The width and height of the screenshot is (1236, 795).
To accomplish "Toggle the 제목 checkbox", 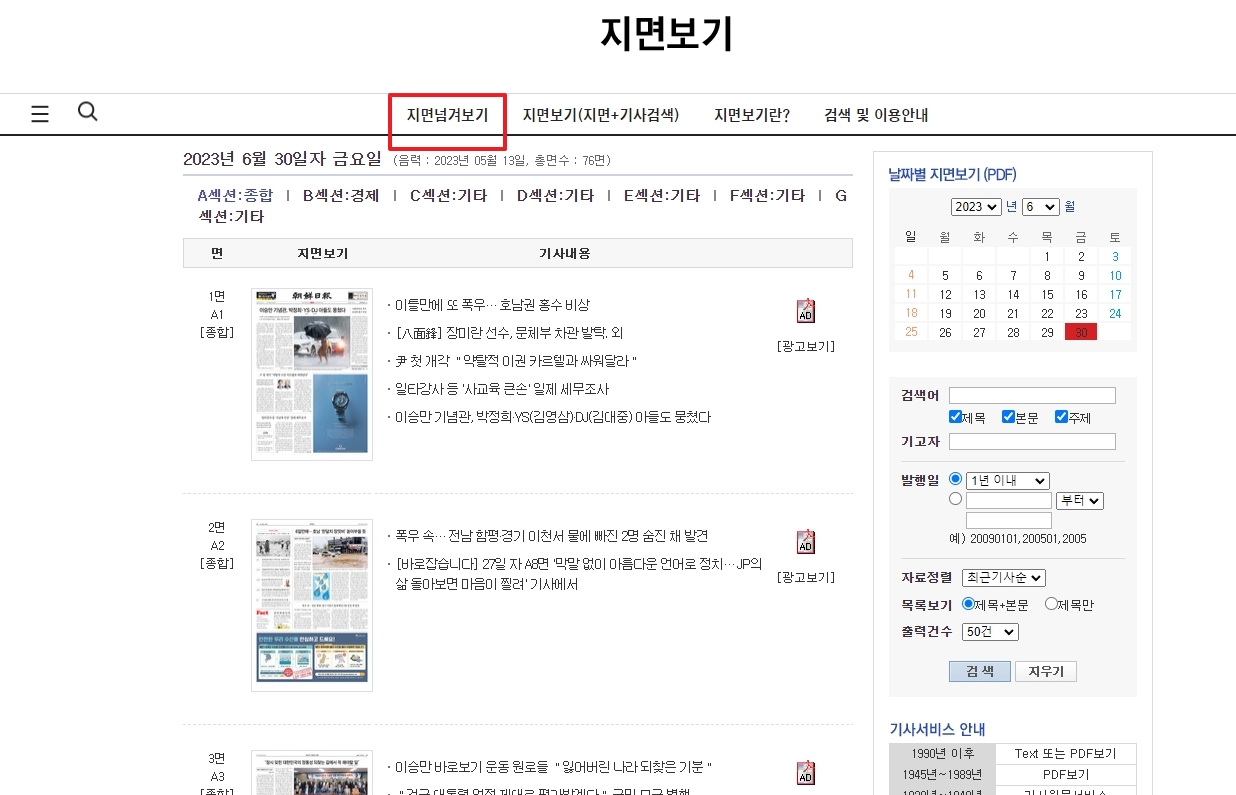I will click(x=956, y=417).
